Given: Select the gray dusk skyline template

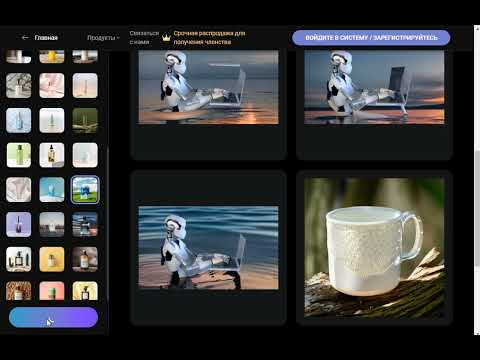Looking at the screenshot, I should [52, 224].
